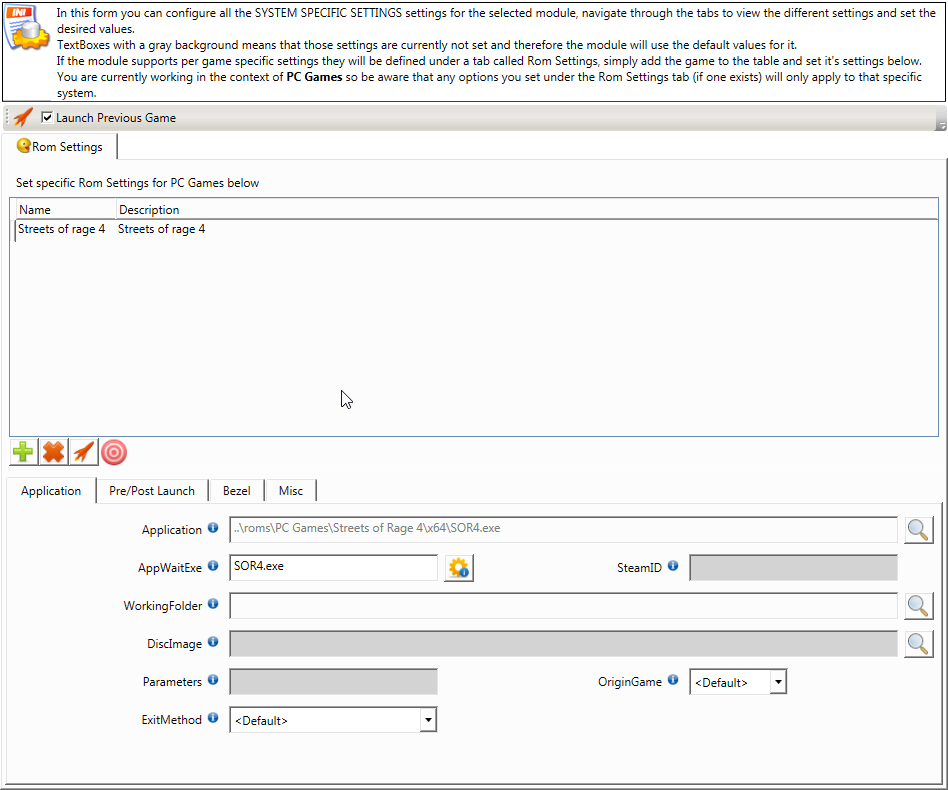Toggle the Launch Previous Game checkbox
The width and height of the screenshot is (948, 790).
47,118
